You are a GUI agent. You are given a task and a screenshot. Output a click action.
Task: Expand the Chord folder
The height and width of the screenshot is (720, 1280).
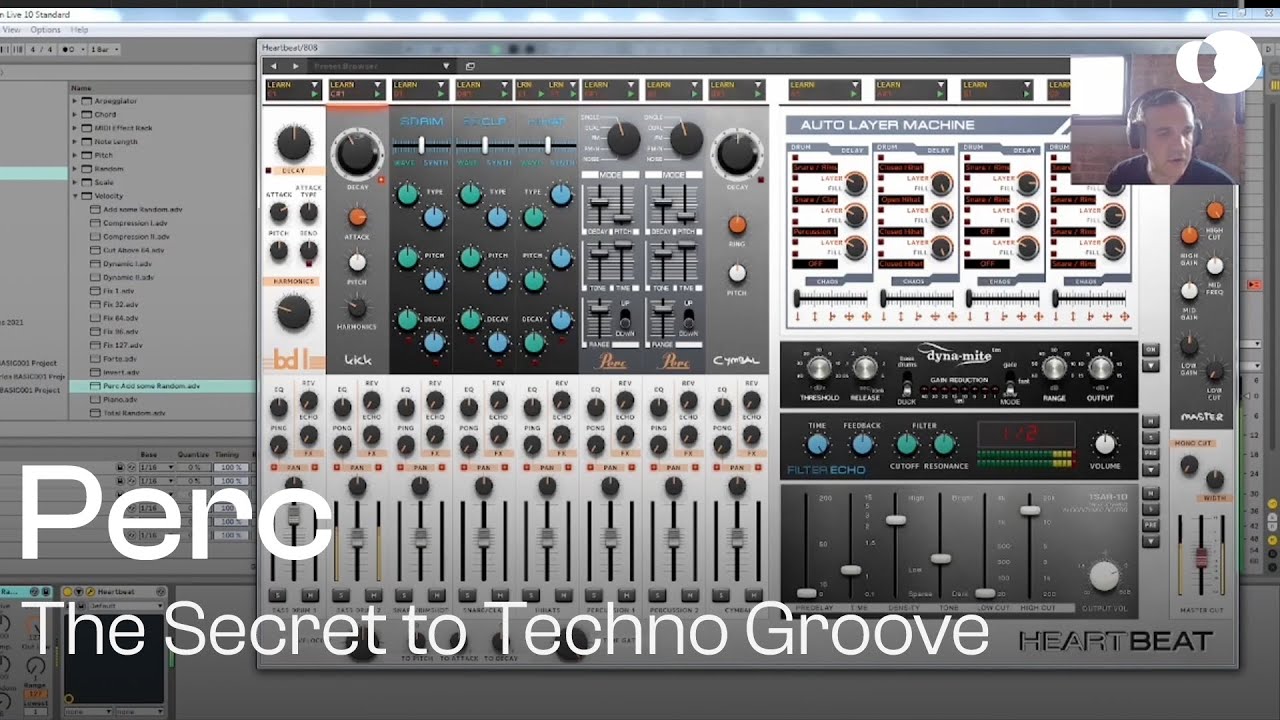[75, 115]
